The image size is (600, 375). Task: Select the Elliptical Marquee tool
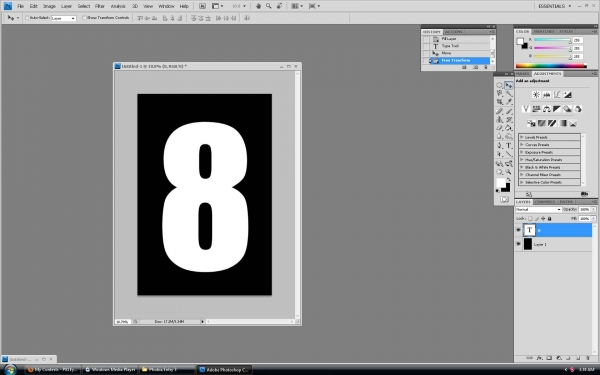point(499,85)
